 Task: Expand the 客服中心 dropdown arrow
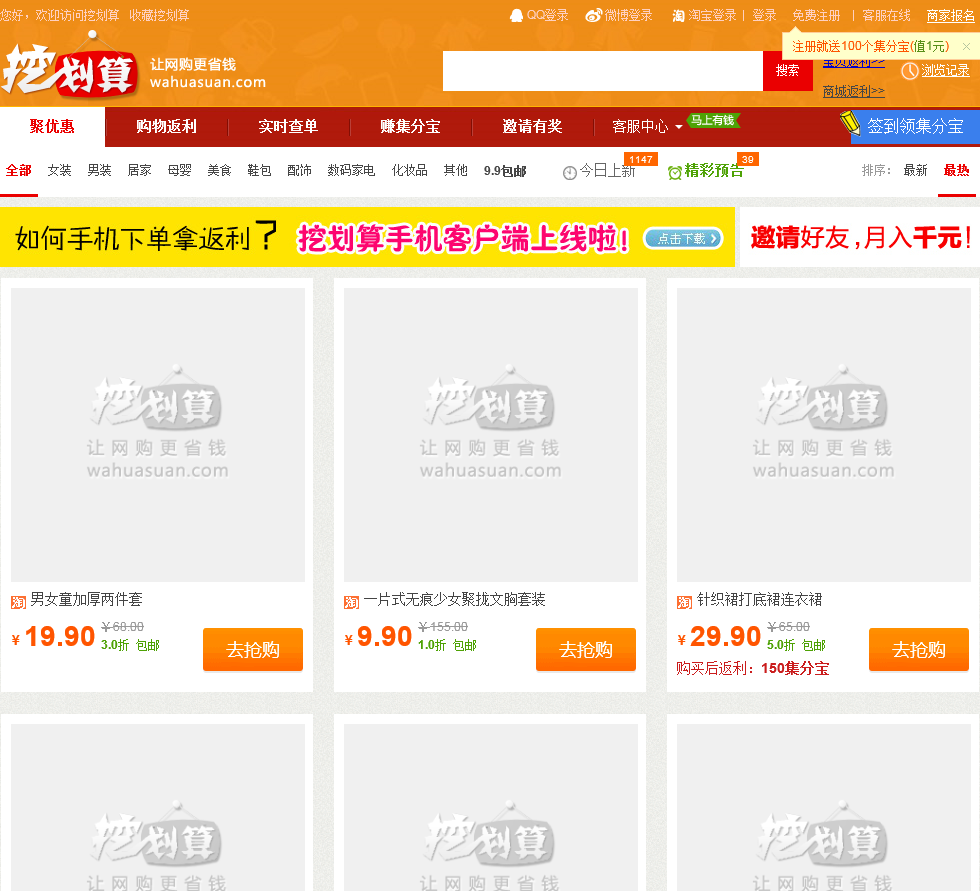pyautogui.click(x=679, y=127)
